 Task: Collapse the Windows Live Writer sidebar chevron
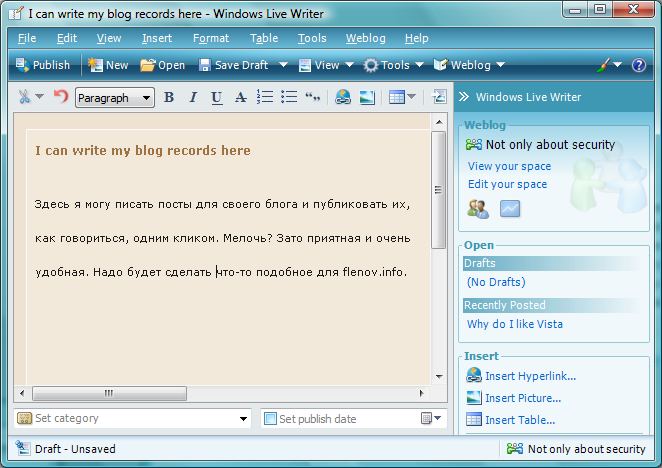click(x=464, y=97)
